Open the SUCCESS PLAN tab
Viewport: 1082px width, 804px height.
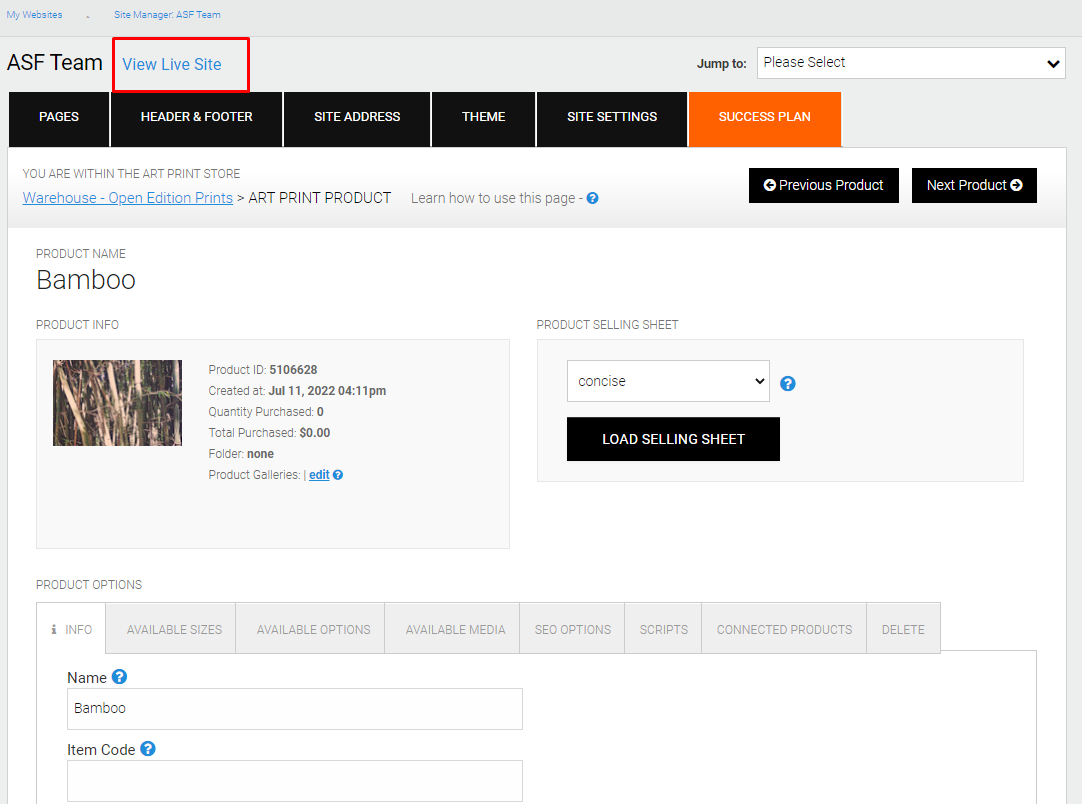pos(765,117)
